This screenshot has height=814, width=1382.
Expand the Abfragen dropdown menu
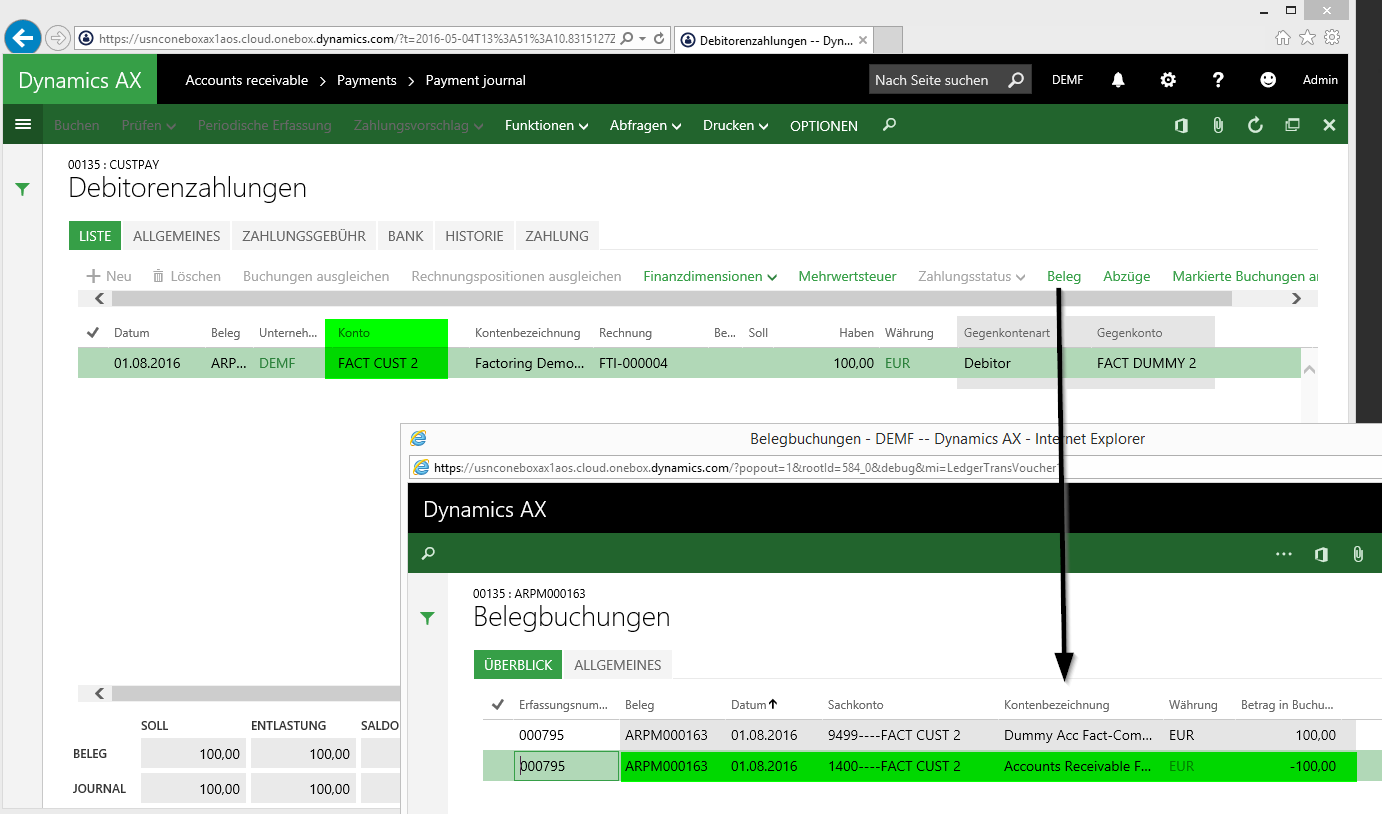point(645,126)
